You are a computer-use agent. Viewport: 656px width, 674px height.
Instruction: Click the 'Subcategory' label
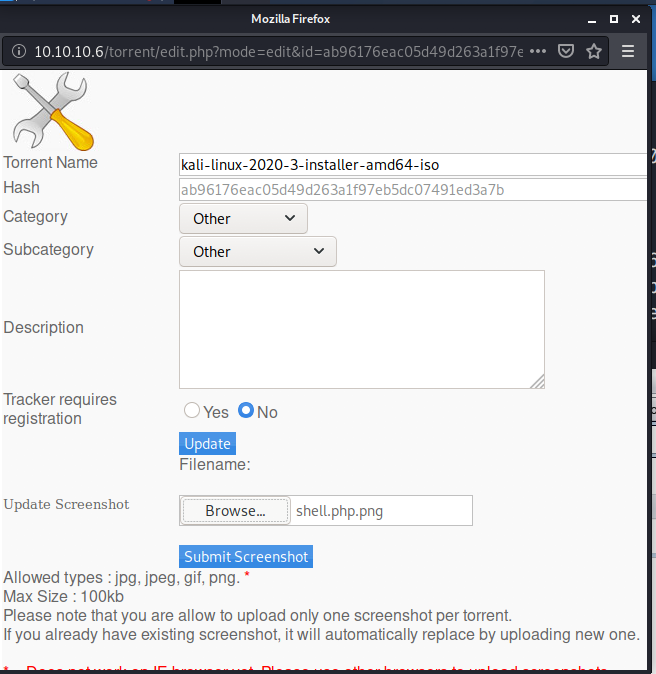pyautogui.click(x=49, y=250)
